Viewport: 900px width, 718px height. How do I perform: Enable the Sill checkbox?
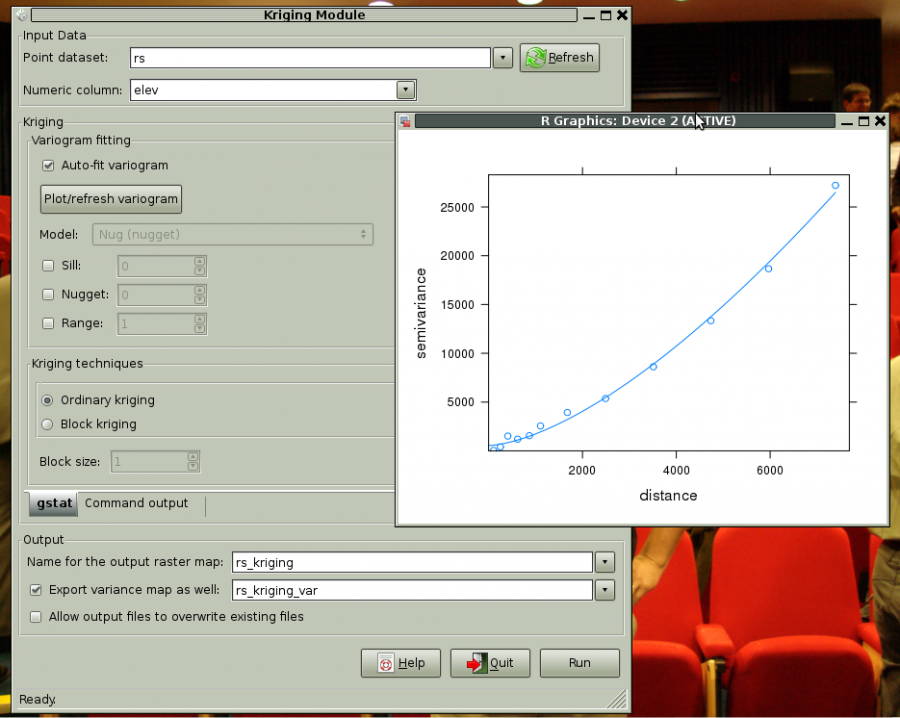click(x=48, y=266)
